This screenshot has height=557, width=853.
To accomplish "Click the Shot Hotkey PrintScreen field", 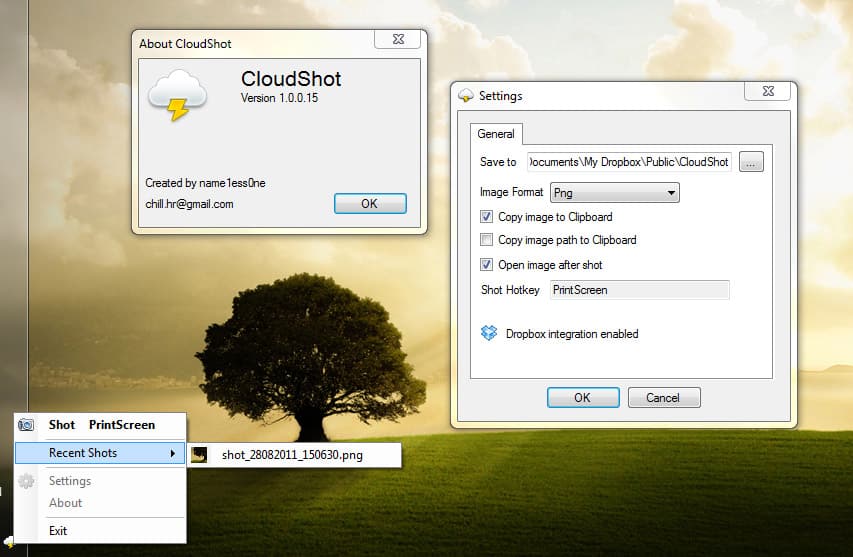I will point(639,290).
